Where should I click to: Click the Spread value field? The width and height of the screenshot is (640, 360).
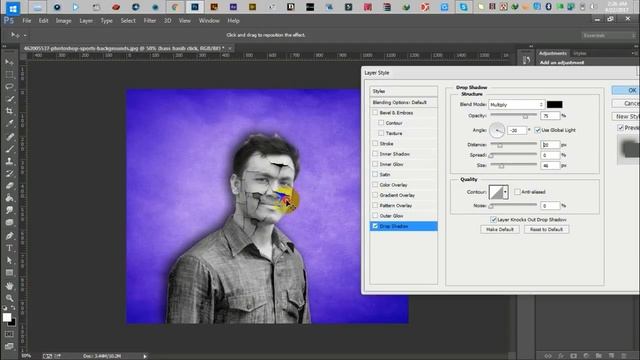(x=550, y=155)
